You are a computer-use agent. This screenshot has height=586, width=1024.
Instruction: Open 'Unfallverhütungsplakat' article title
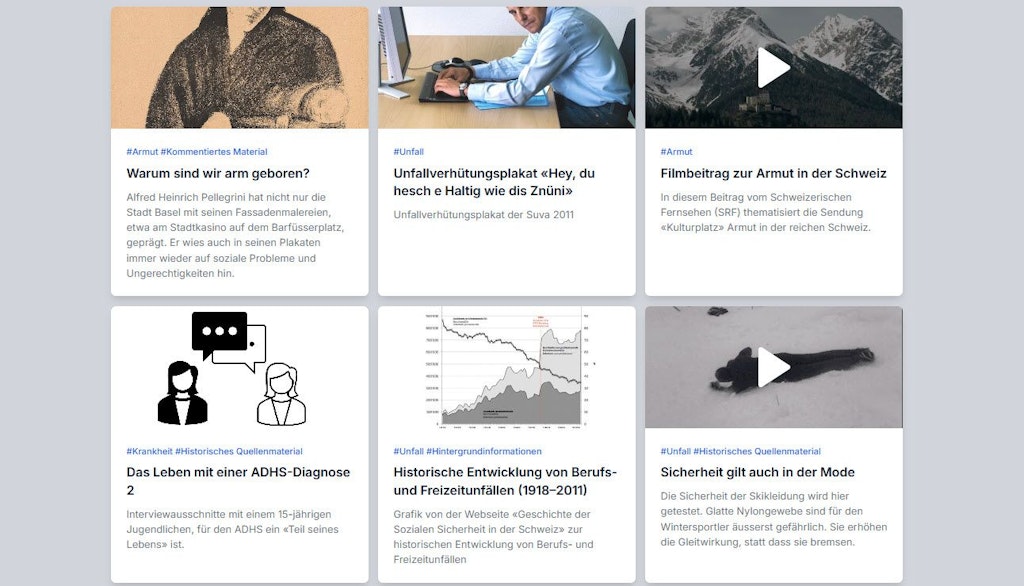point(494,182)
